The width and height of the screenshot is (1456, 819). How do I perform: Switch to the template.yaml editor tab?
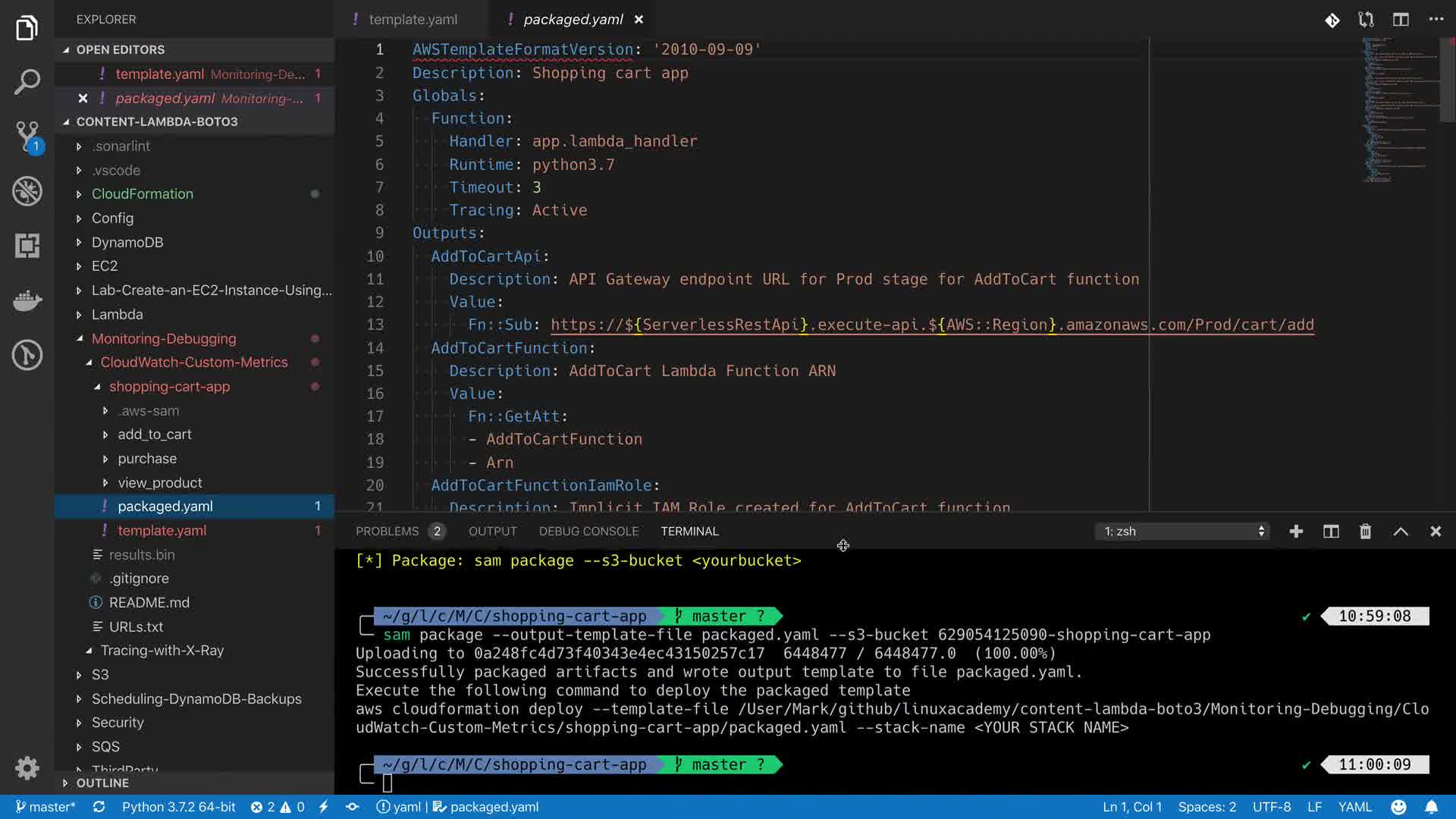412,20
